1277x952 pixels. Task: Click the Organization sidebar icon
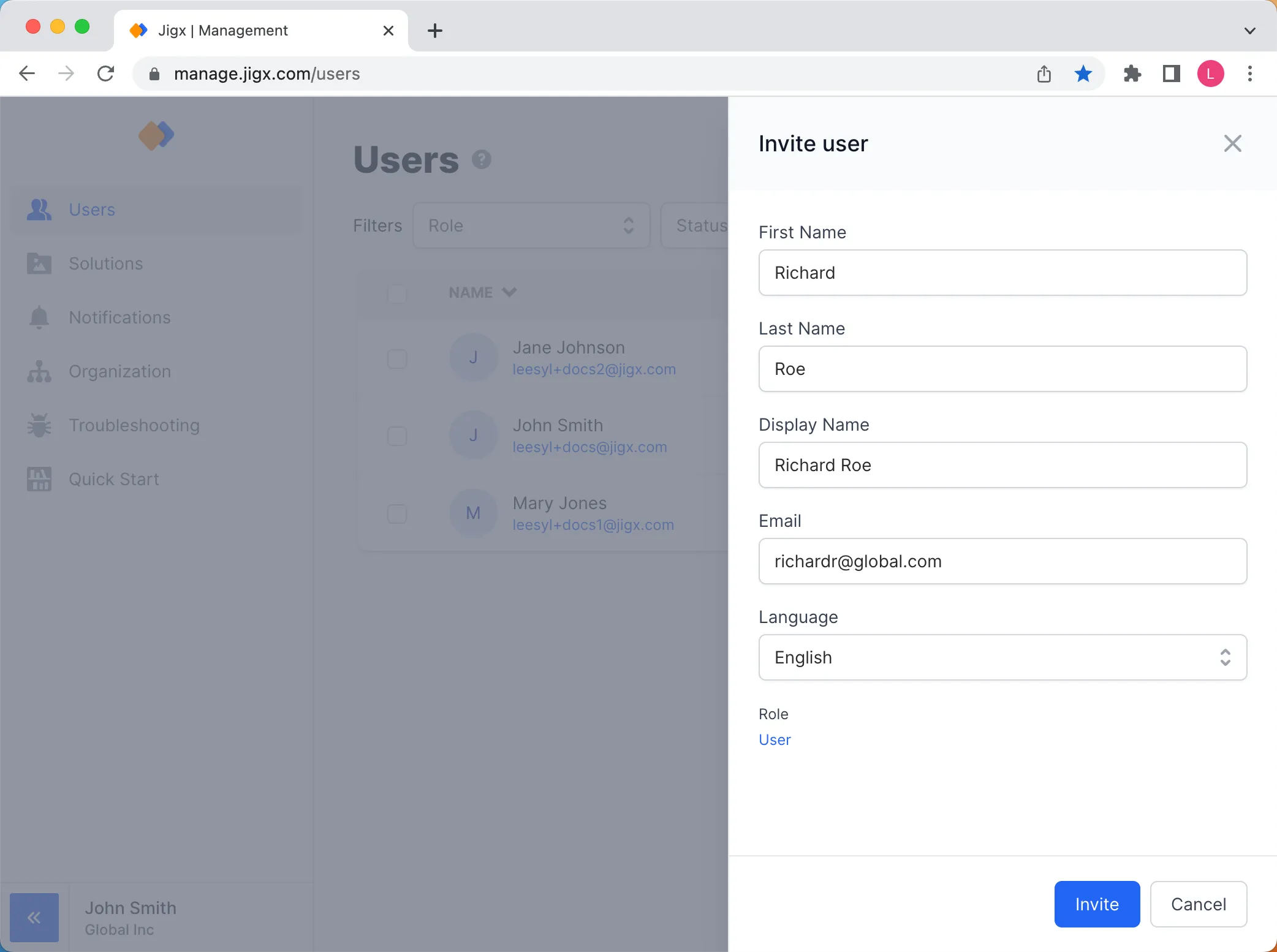[39, 371]
